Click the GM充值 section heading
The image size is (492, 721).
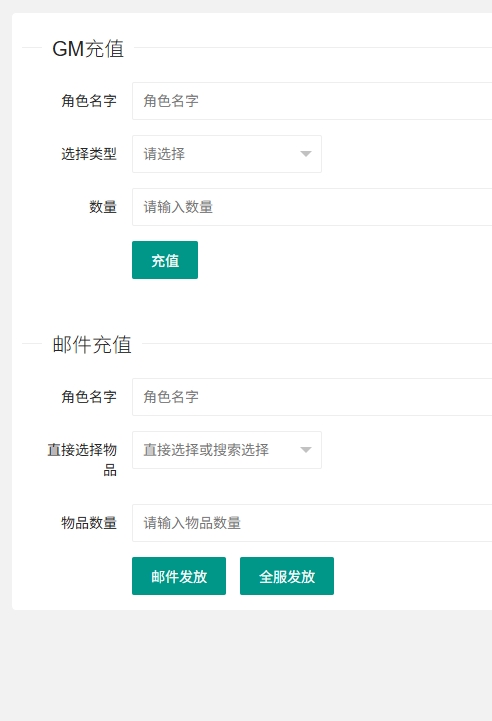tap(88, 48)
